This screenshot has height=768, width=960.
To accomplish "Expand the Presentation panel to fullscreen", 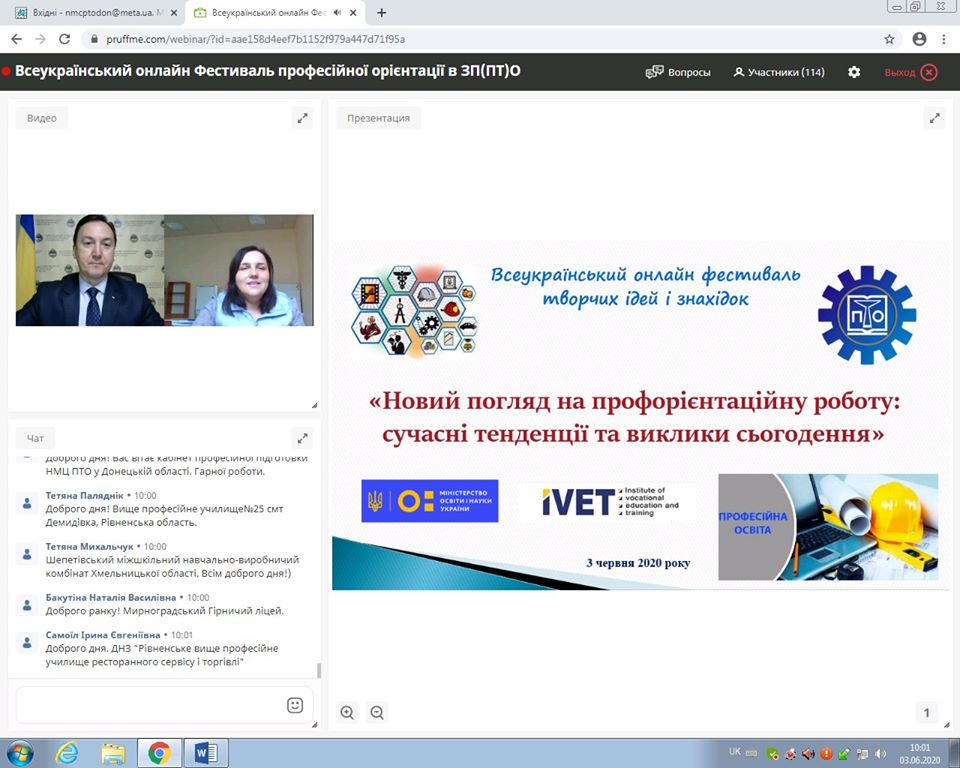I will (x=935, y=118).
